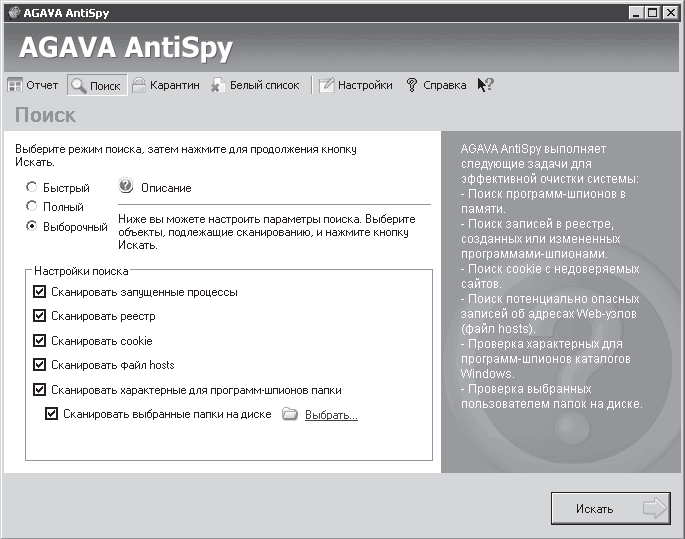Click the Отчет report icon in toolbar
The image size is (685, 539).
(x=15, y=86)
